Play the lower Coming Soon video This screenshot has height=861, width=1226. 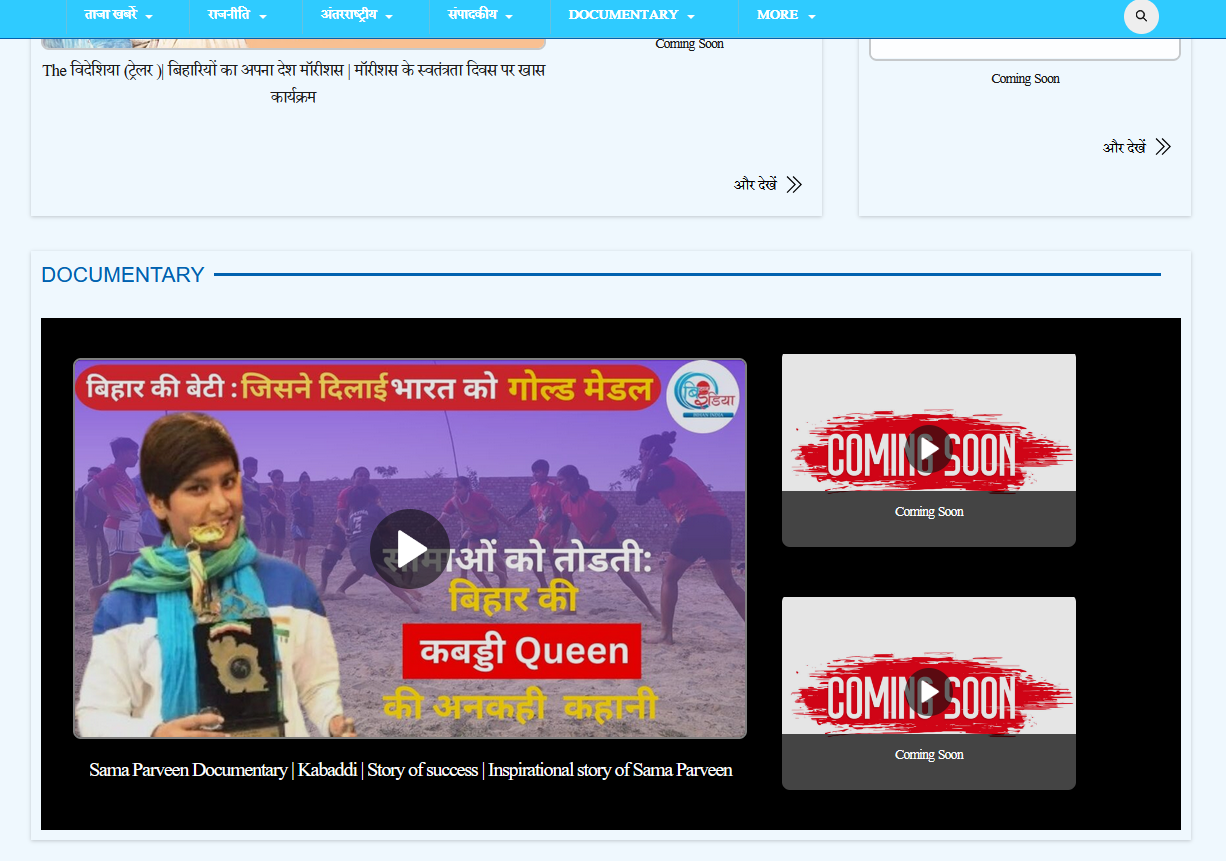point(929,692)
